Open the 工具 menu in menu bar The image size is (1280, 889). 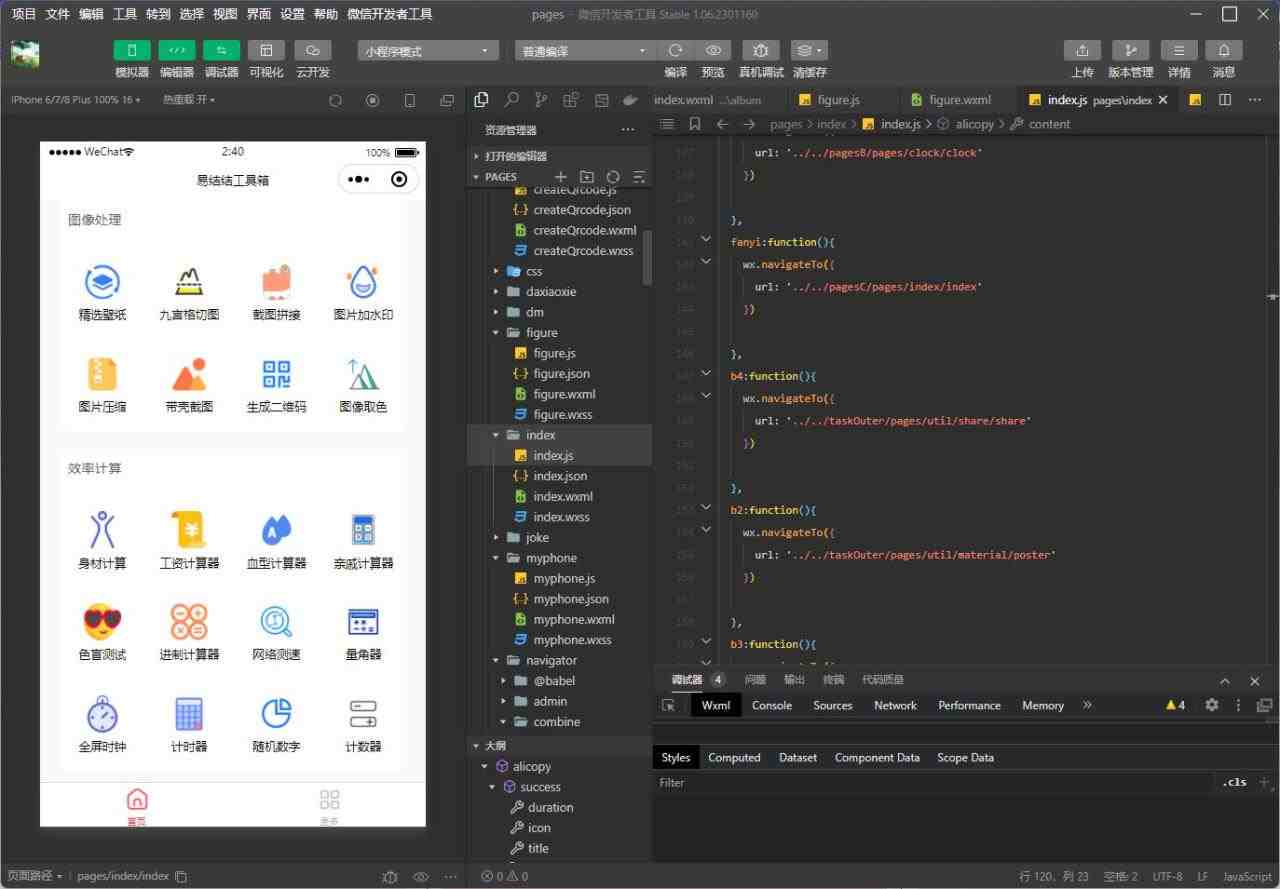[x=125, y=14]
